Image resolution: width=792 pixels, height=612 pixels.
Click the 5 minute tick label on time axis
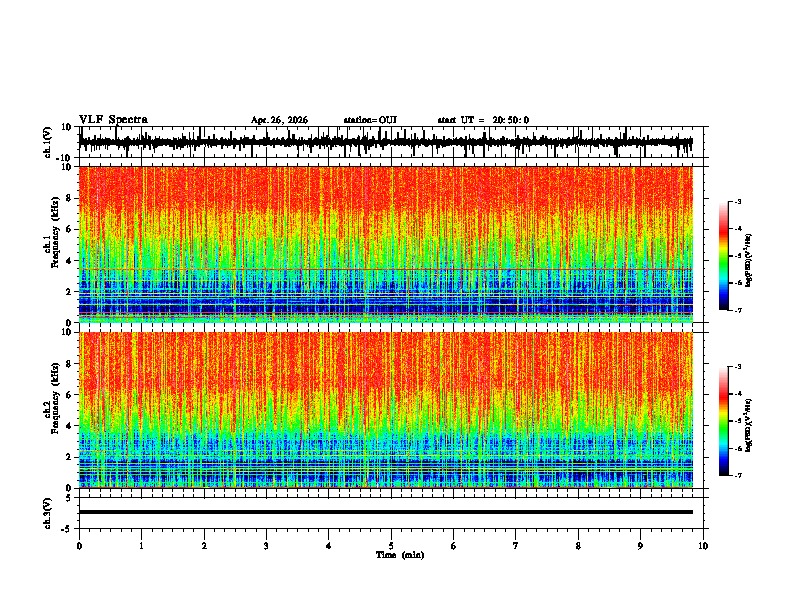391,546
